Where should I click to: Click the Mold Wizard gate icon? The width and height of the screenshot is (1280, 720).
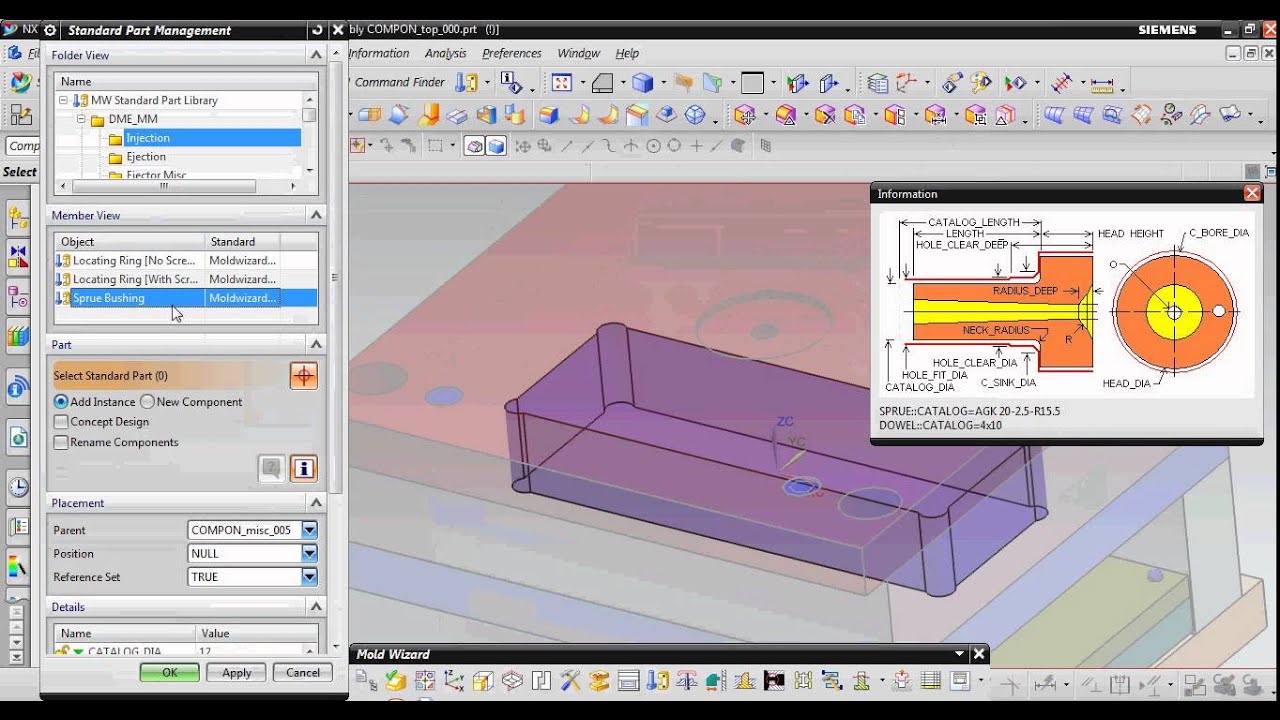(775, 681)
